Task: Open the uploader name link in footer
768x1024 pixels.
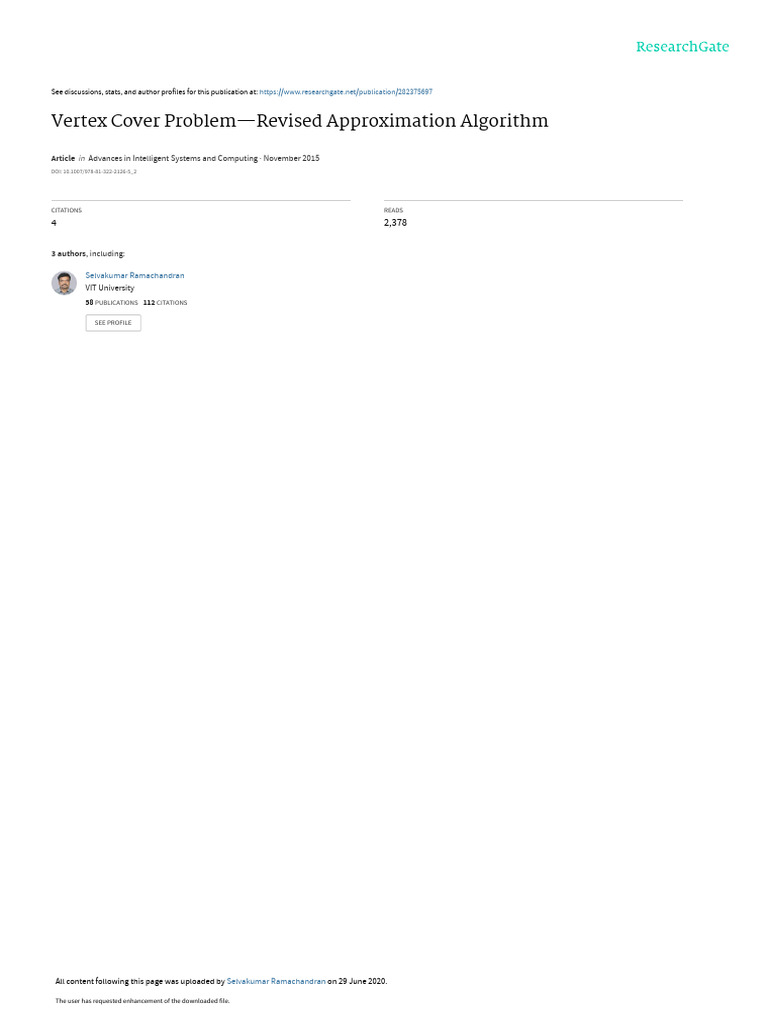Action: click(x=276, y=982)
